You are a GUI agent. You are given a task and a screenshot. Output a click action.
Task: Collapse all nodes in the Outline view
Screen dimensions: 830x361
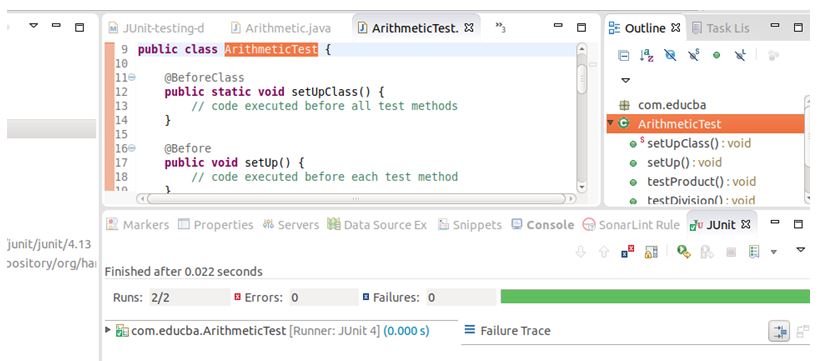coord(624,56)
